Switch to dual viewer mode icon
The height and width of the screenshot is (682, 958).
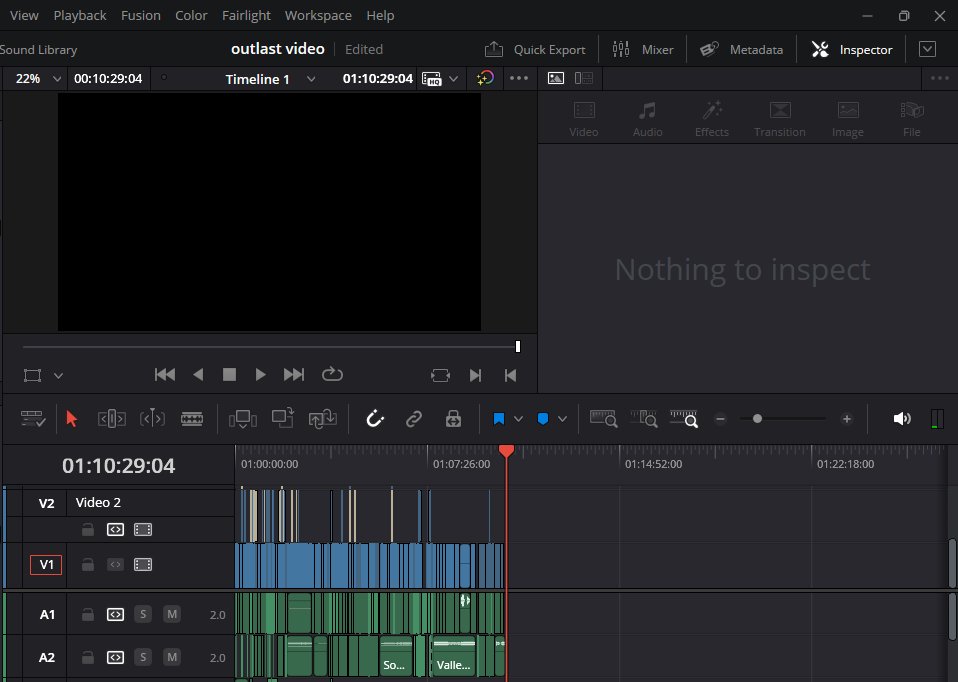[584, 78]
